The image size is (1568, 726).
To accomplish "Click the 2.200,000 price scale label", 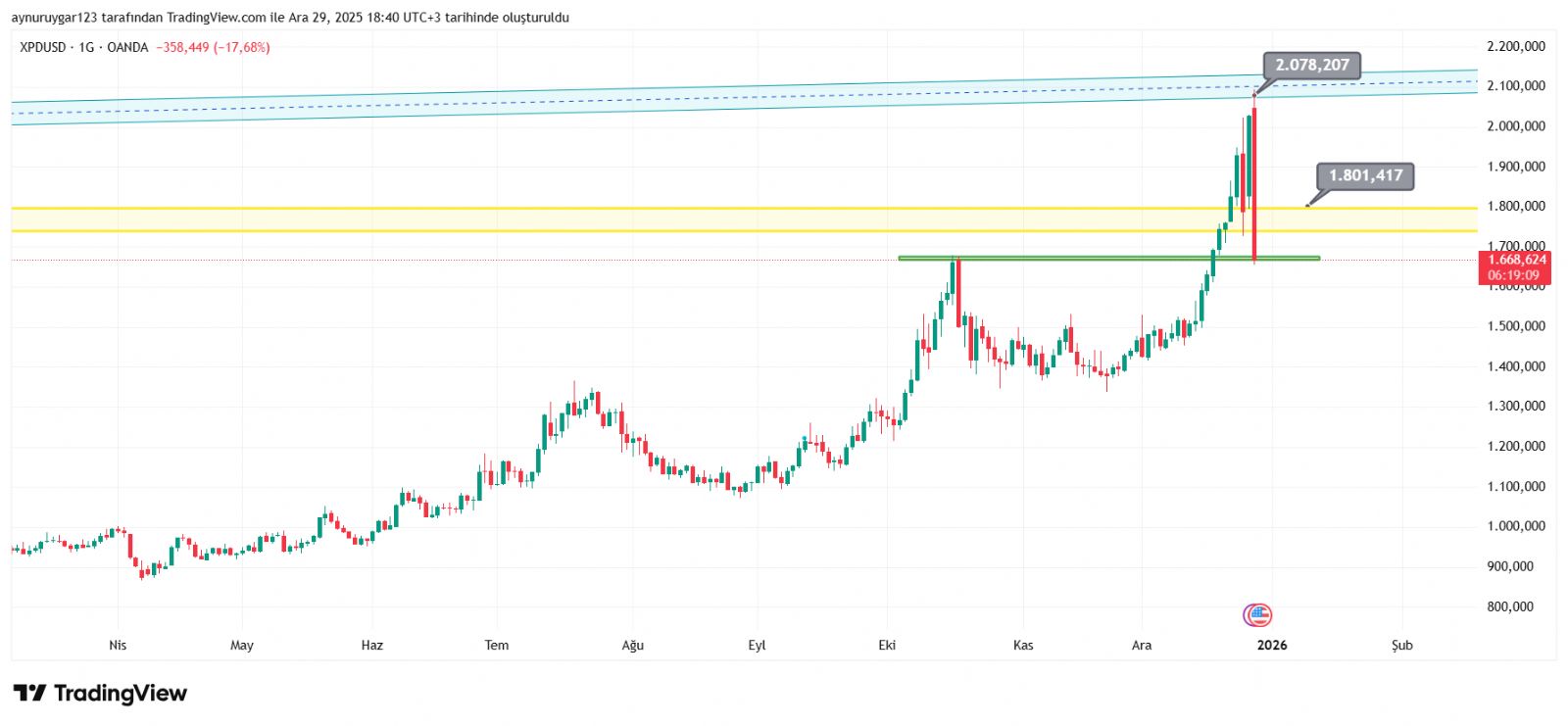I will (x=1515, y=46).
